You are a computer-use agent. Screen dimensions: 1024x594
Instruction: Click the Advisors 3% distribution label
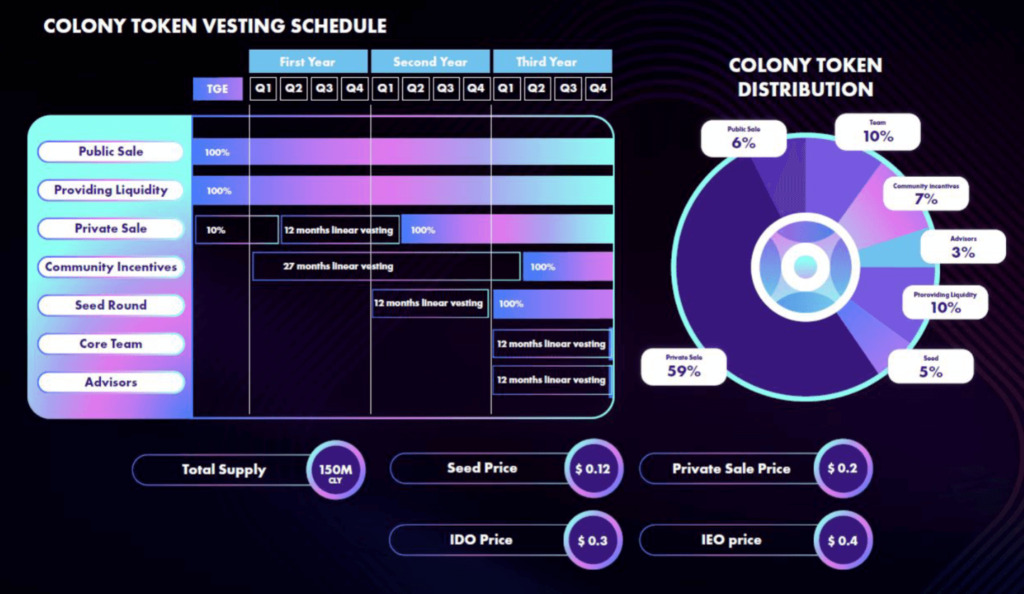pos(963,247)
